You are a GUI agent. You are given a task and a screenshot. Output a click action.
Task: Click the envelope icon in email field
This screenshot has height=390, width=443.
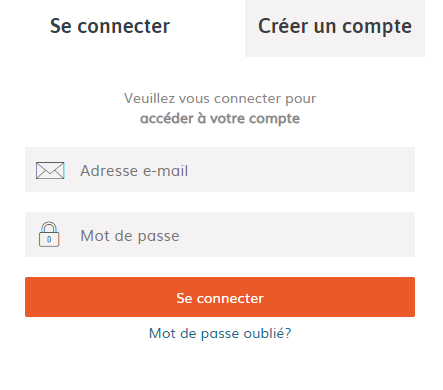click(50, 170)
